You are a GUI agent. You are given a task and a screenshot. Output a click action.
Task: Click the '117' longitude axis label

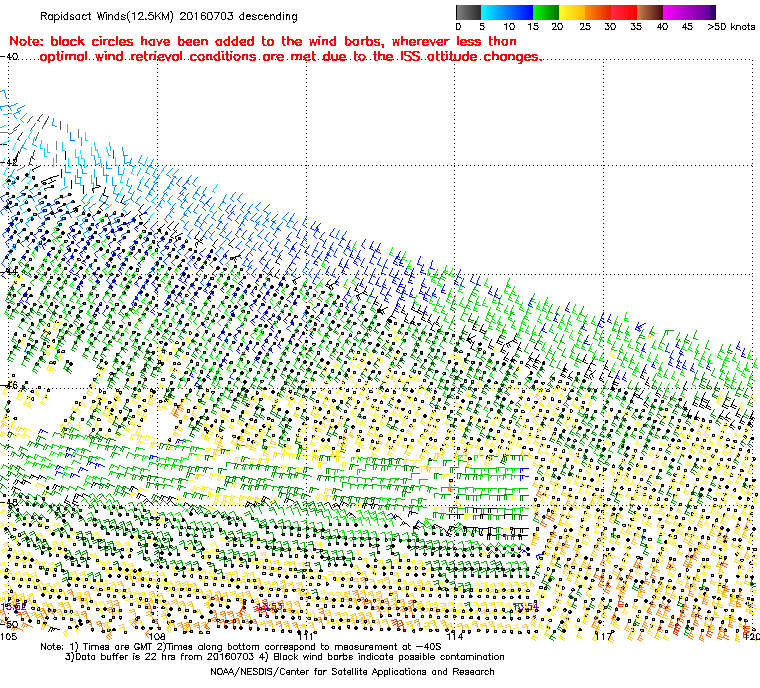(x=603, y=636)
